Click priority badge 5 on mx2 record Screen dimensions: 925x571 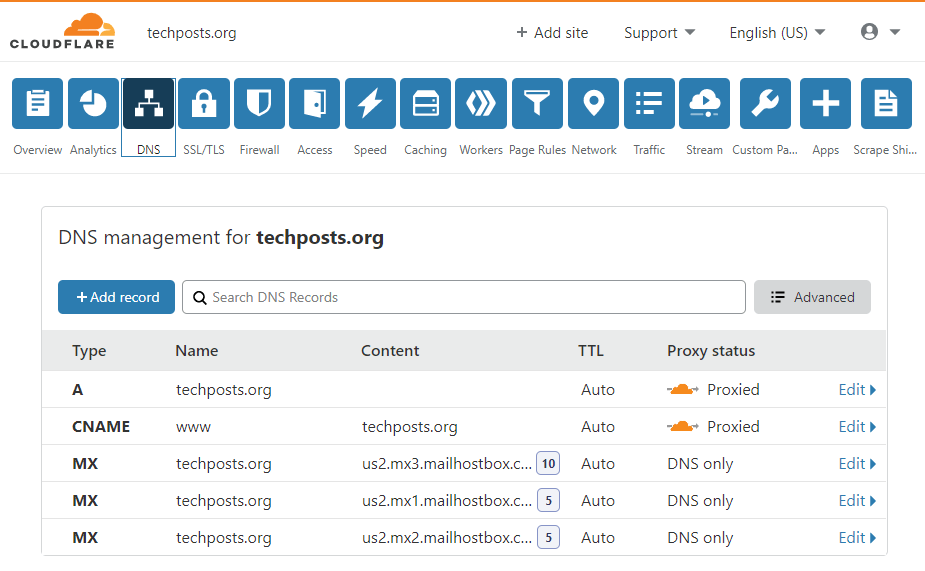click(548, 537)
